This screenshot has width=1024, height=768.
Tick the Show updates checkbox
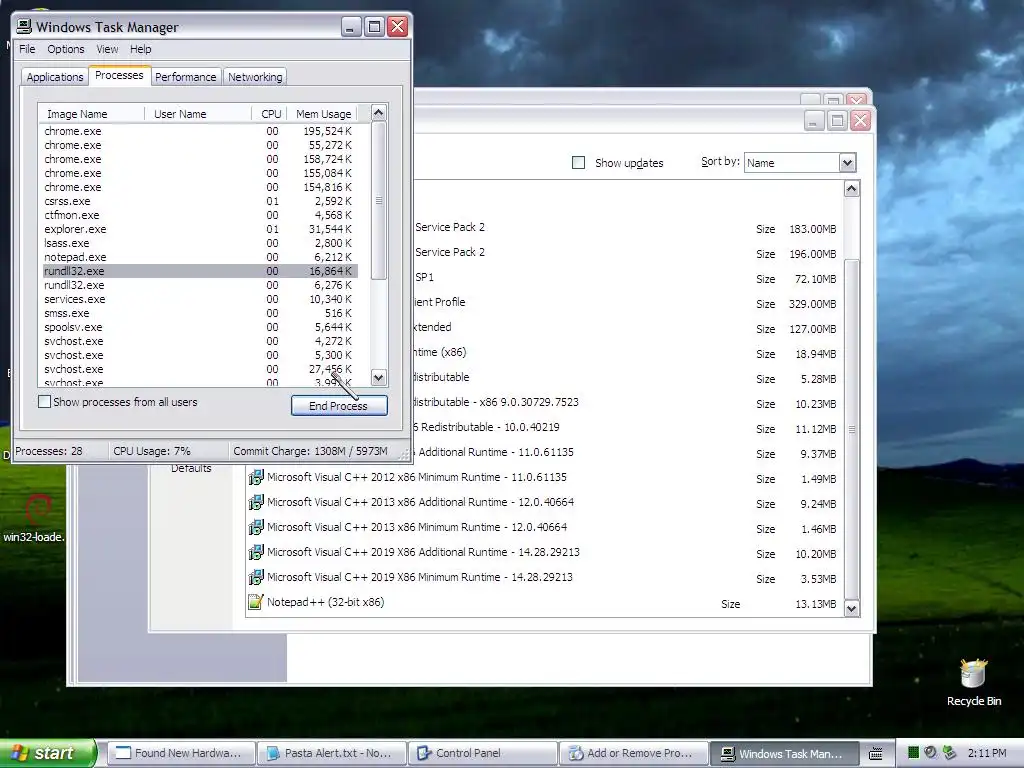pos(579,163)
